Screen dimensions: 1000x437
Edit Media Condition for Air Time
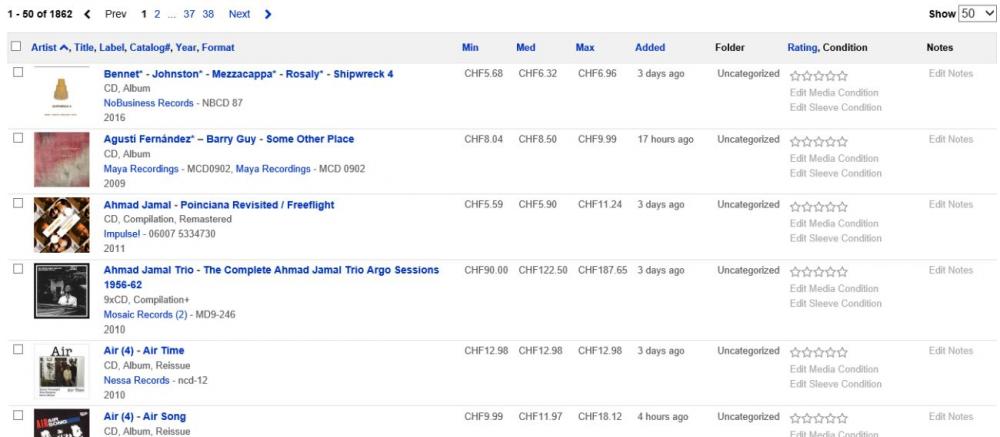834,369
